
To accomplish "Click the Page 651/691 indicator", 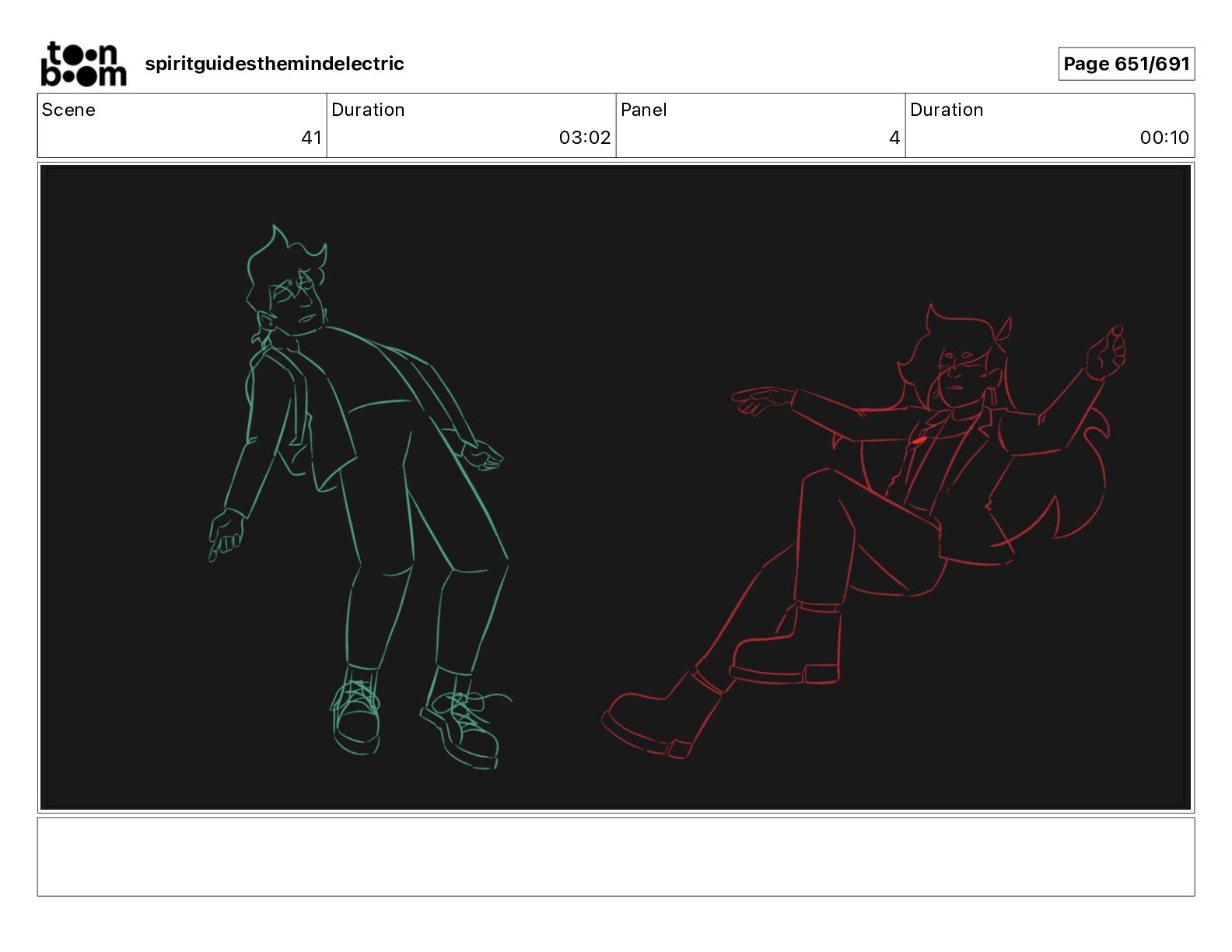I will [x=1126, y=64].
